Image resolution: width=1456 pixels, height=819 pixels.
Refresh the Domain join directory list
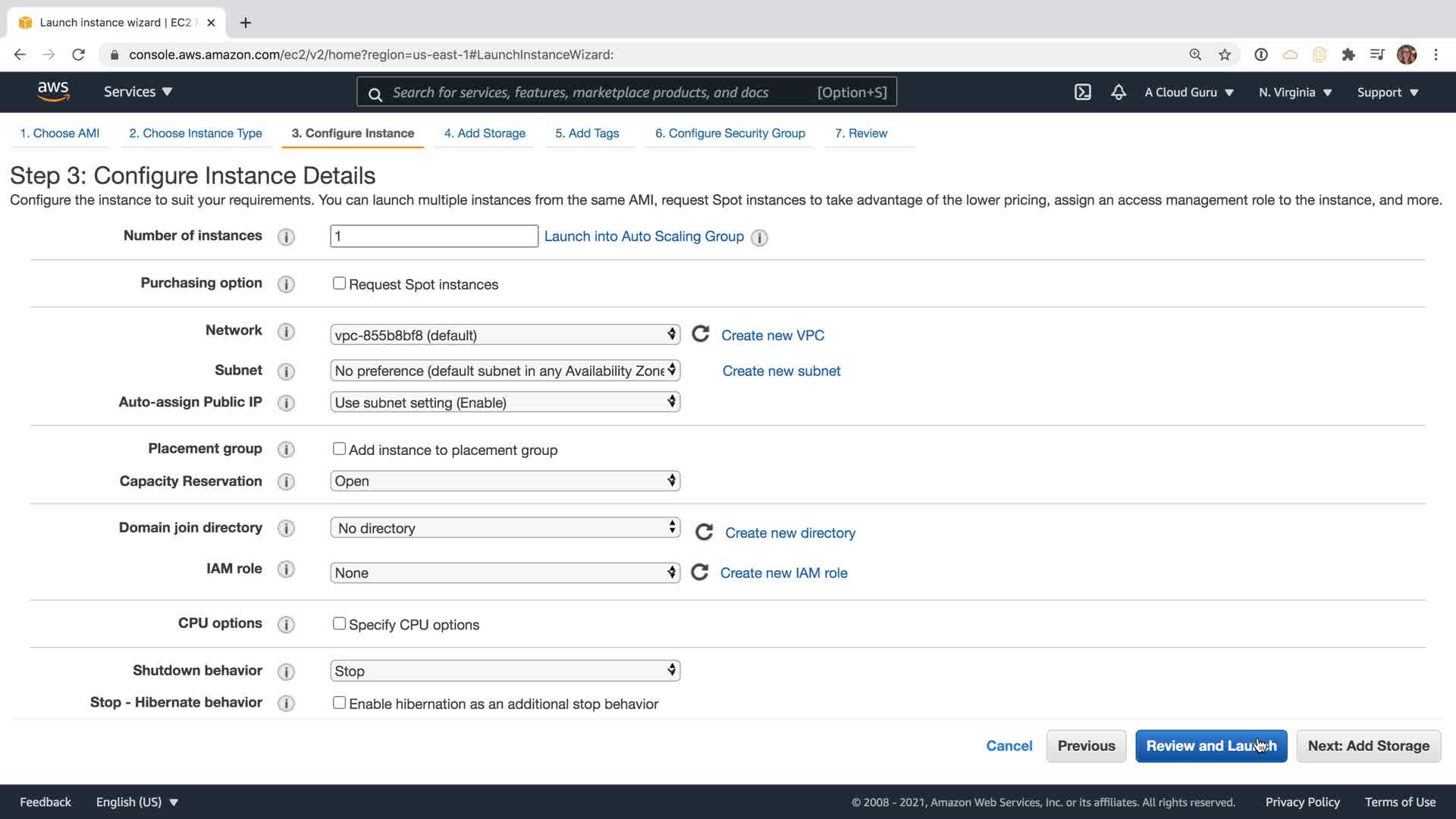point(704,532)
